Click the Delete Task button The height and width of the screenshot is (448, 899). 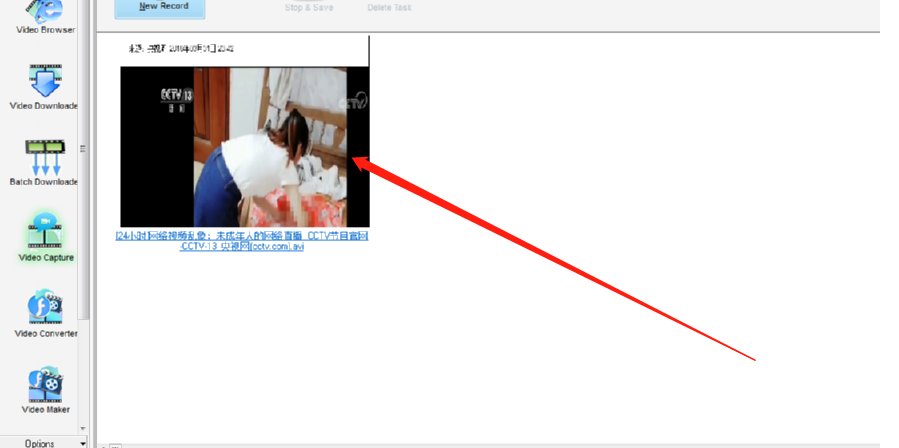389,7
